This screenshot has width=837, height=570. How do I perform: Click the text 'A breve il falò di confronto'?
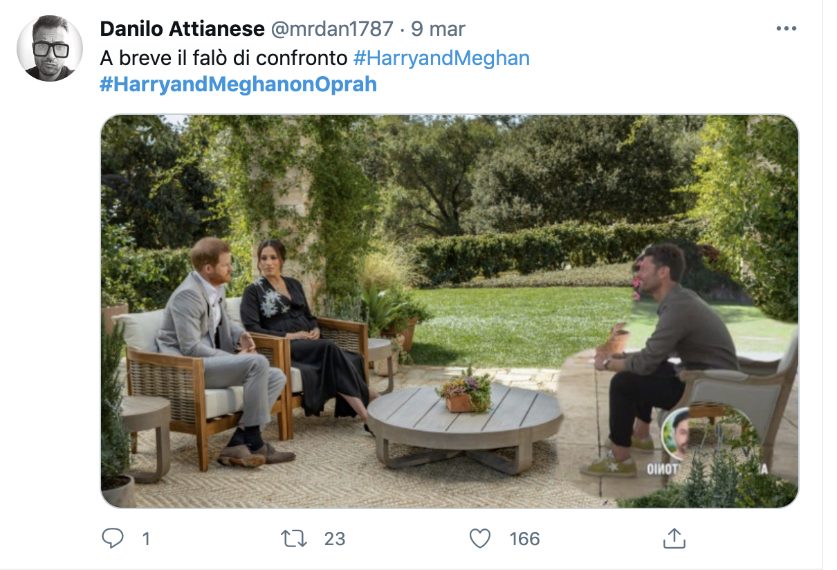click(224, 58)
